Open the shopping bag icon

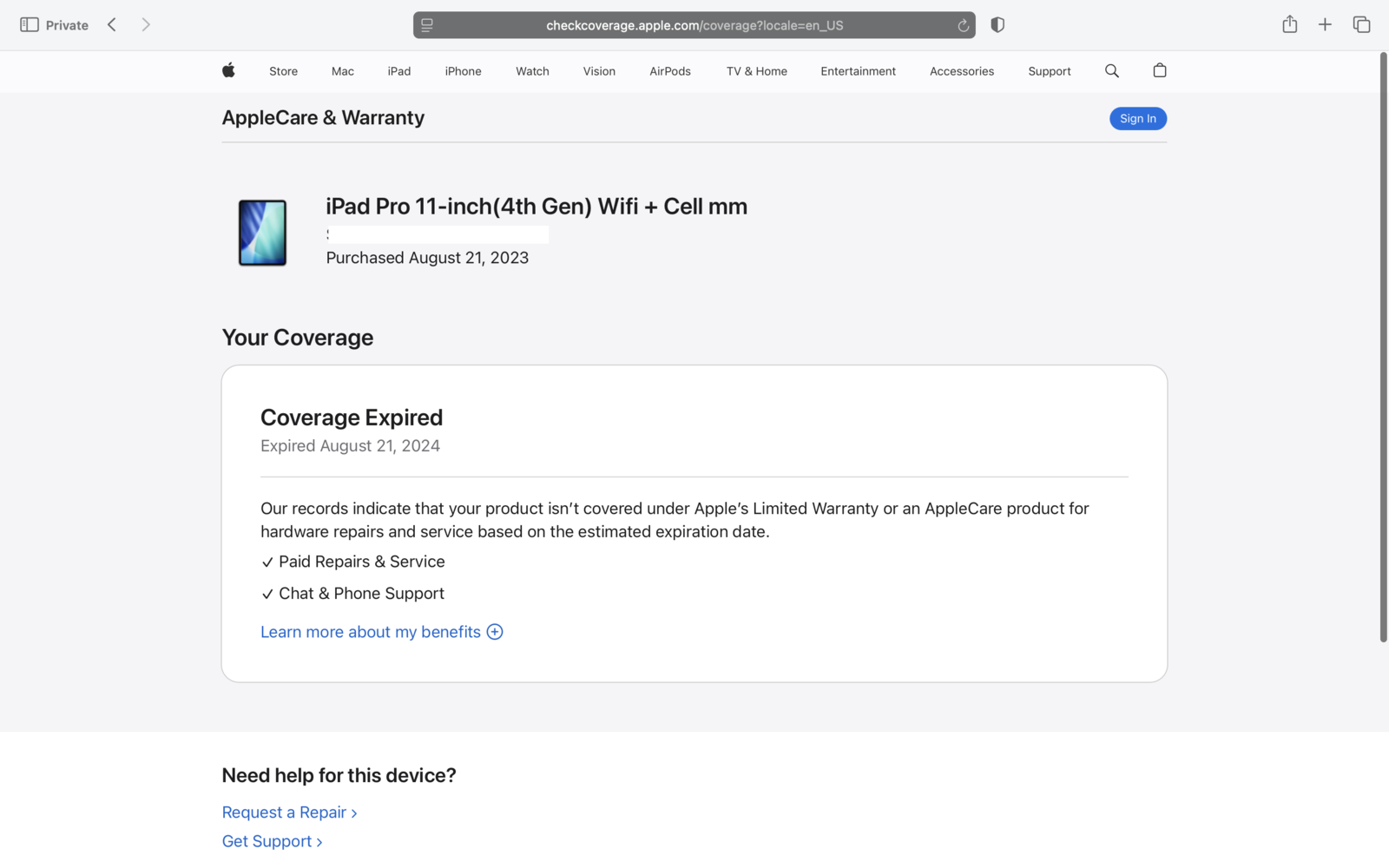1159,71
